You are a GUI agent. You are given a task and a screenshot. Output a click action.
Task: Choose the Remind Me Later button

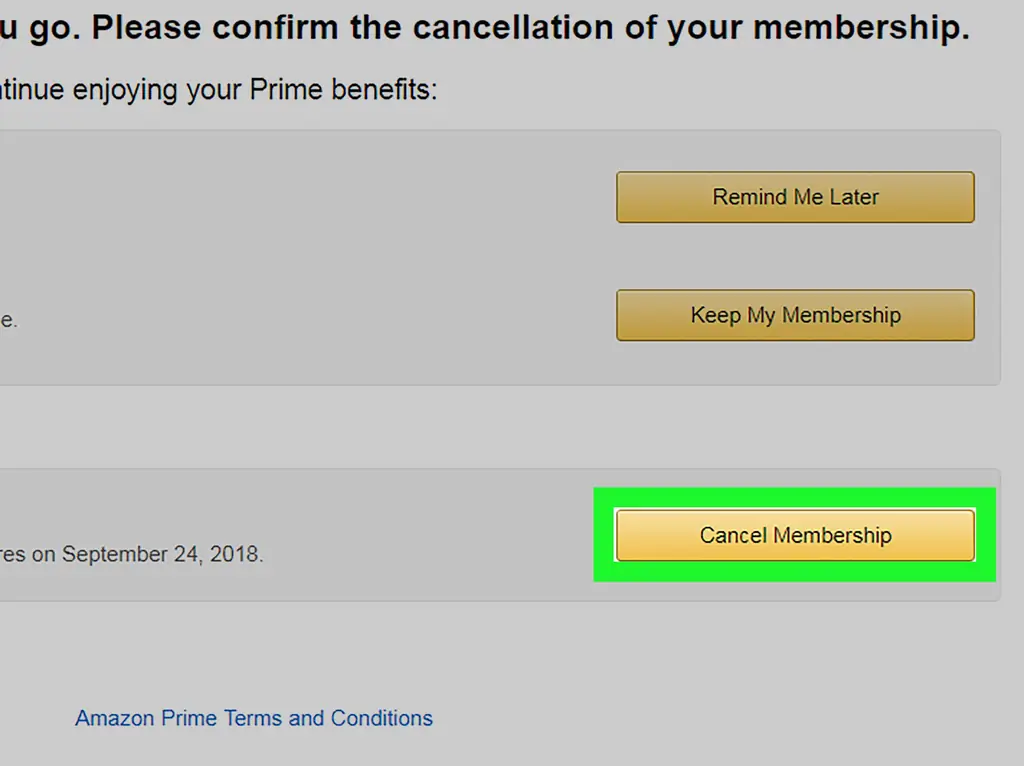click(x=795, y=197)
